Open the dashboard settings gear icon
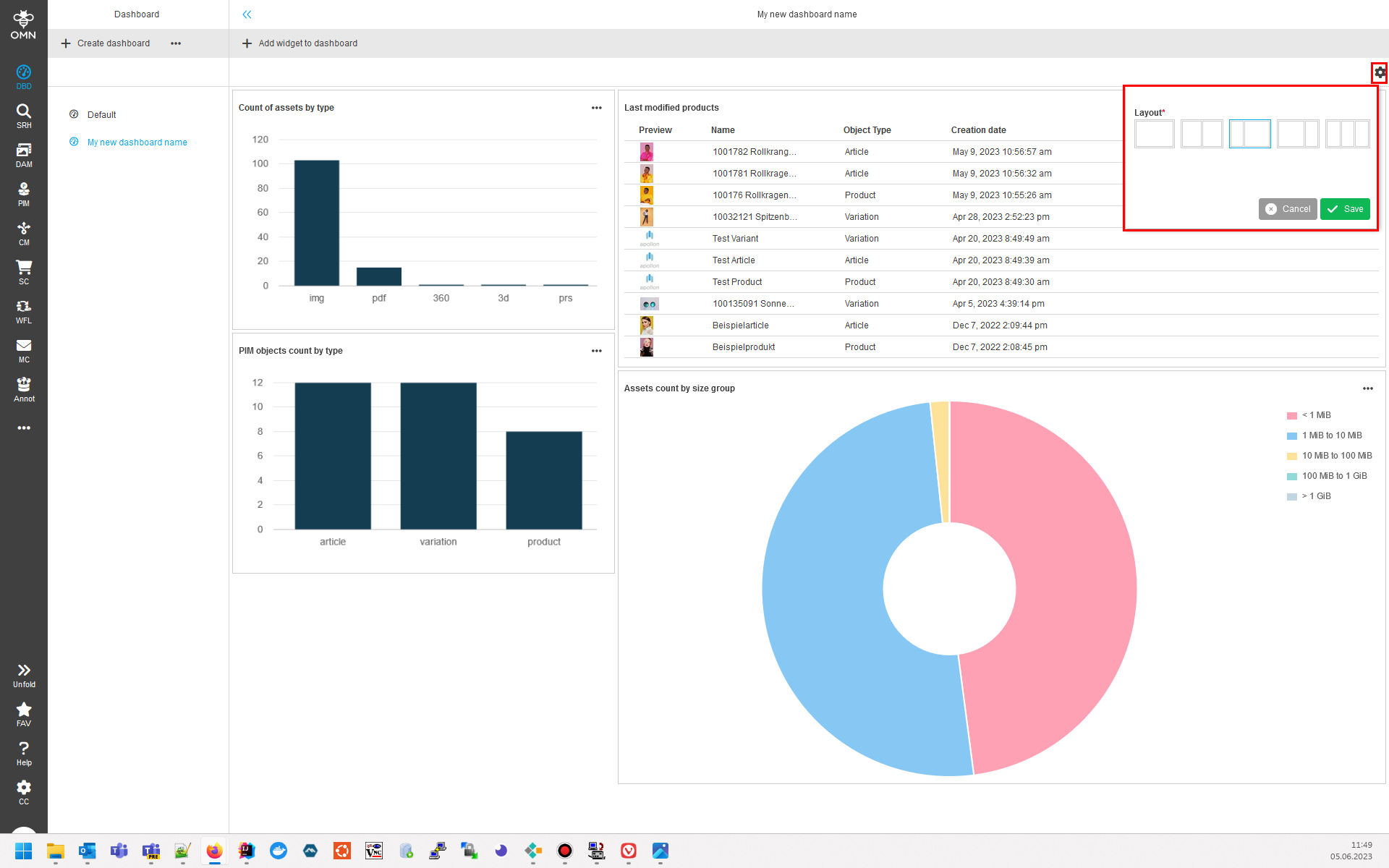 [1380, 72]
